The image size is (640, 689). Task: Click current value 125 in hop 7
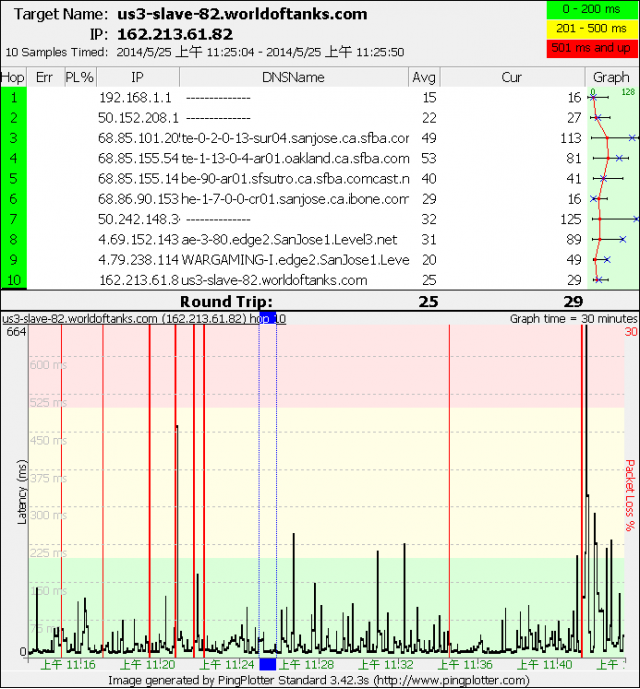coord(571,219)
